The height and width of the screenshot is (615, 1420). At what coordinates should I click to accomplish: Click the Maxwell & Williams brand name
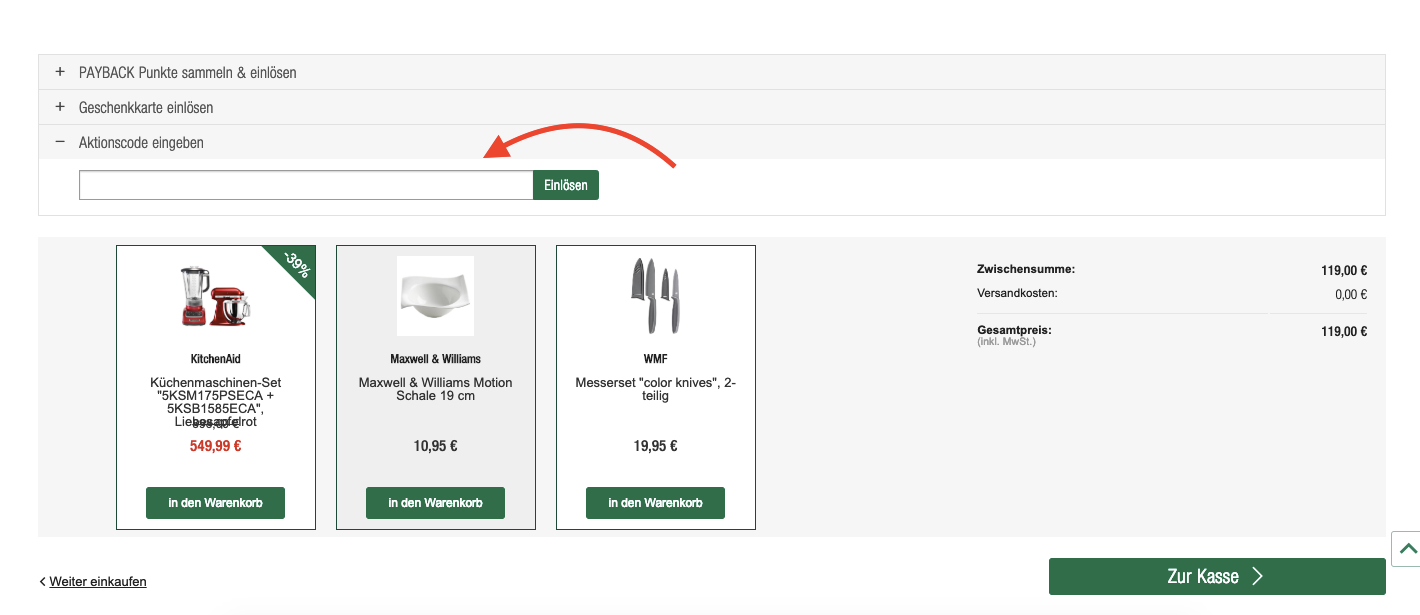(x=435, y=359)
